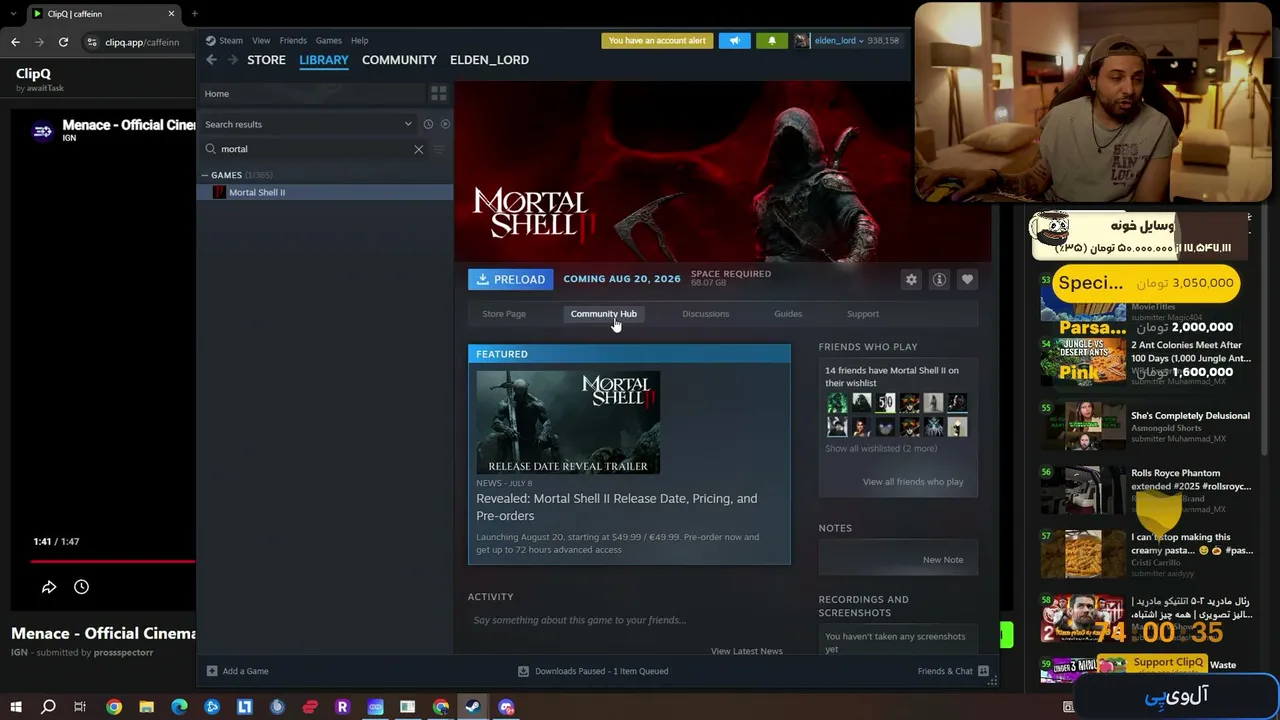1280x720 pixels.
Task: Open Task View on the taskbar
Action: point(80,707)
